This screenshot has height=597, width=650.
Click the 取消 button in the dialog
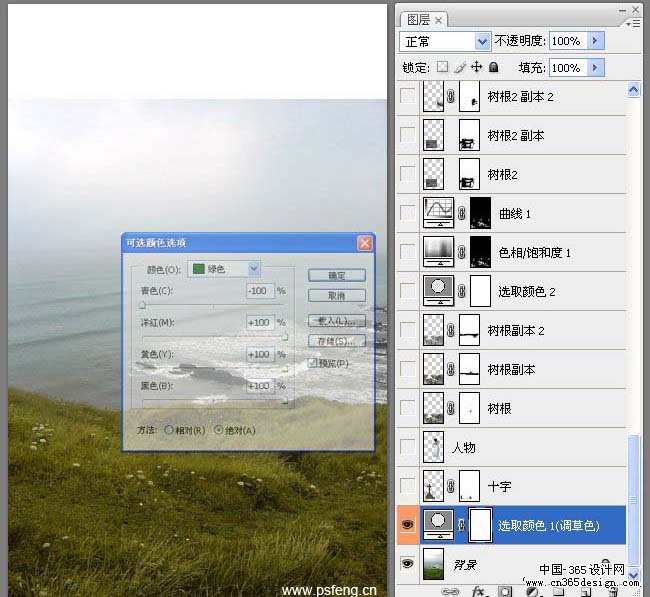pyautogui.click(x=337, y=296)
